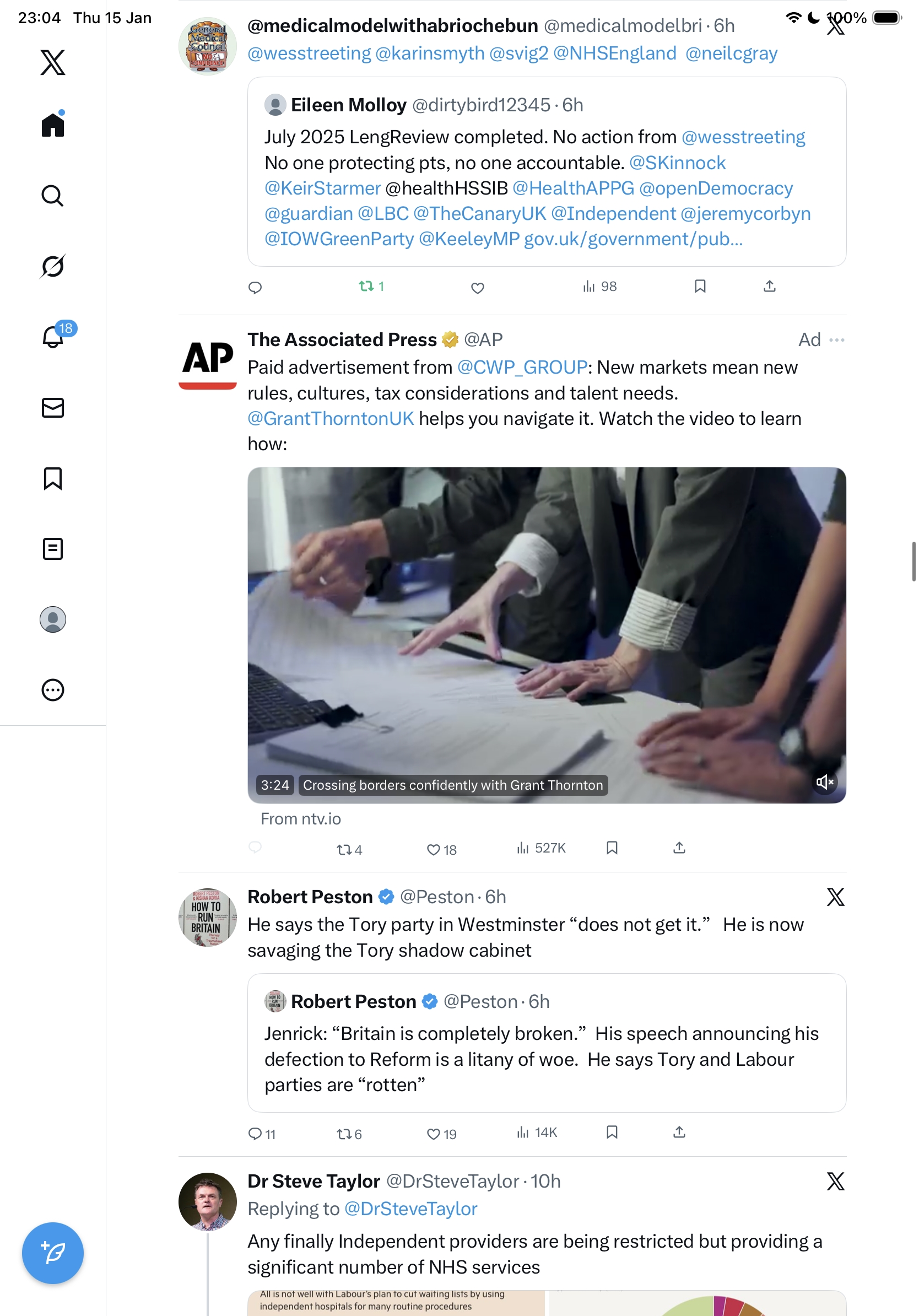Open Lists icon in the sidebar
Screen dimensions: 919x1316
point(53,548)
